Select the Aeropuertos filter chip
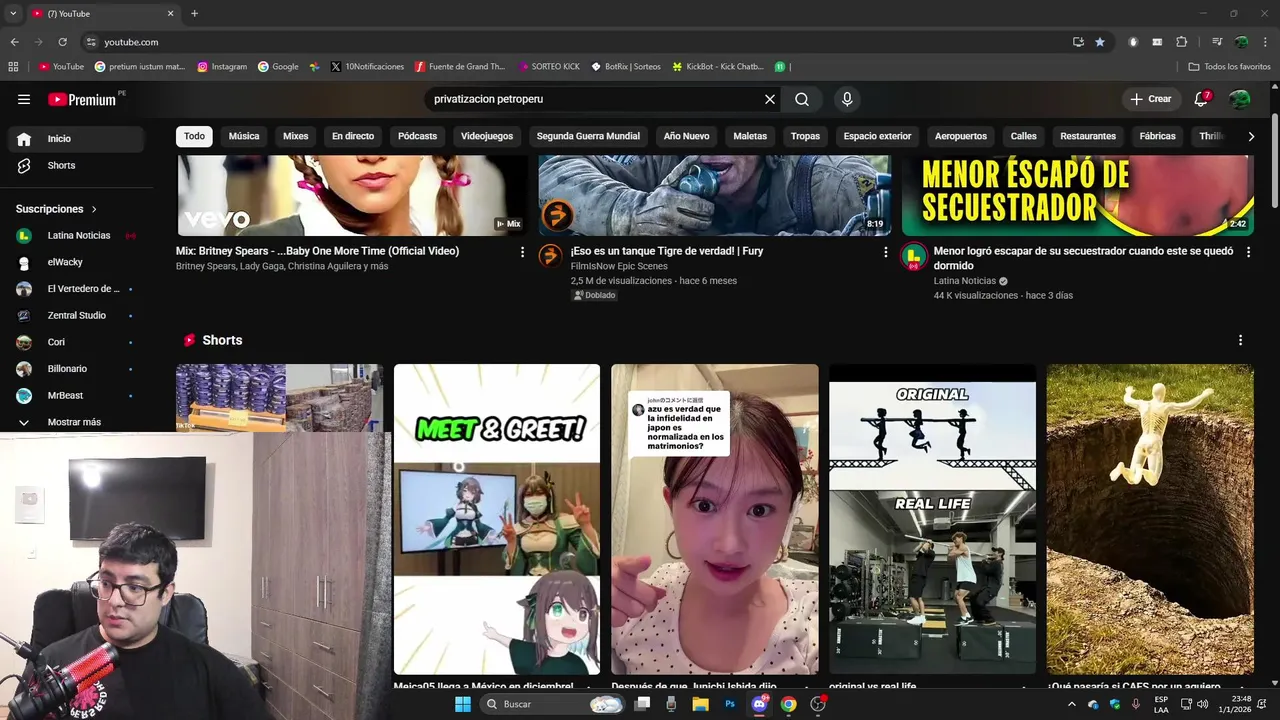1280x720 pixels. pos(961,136)
